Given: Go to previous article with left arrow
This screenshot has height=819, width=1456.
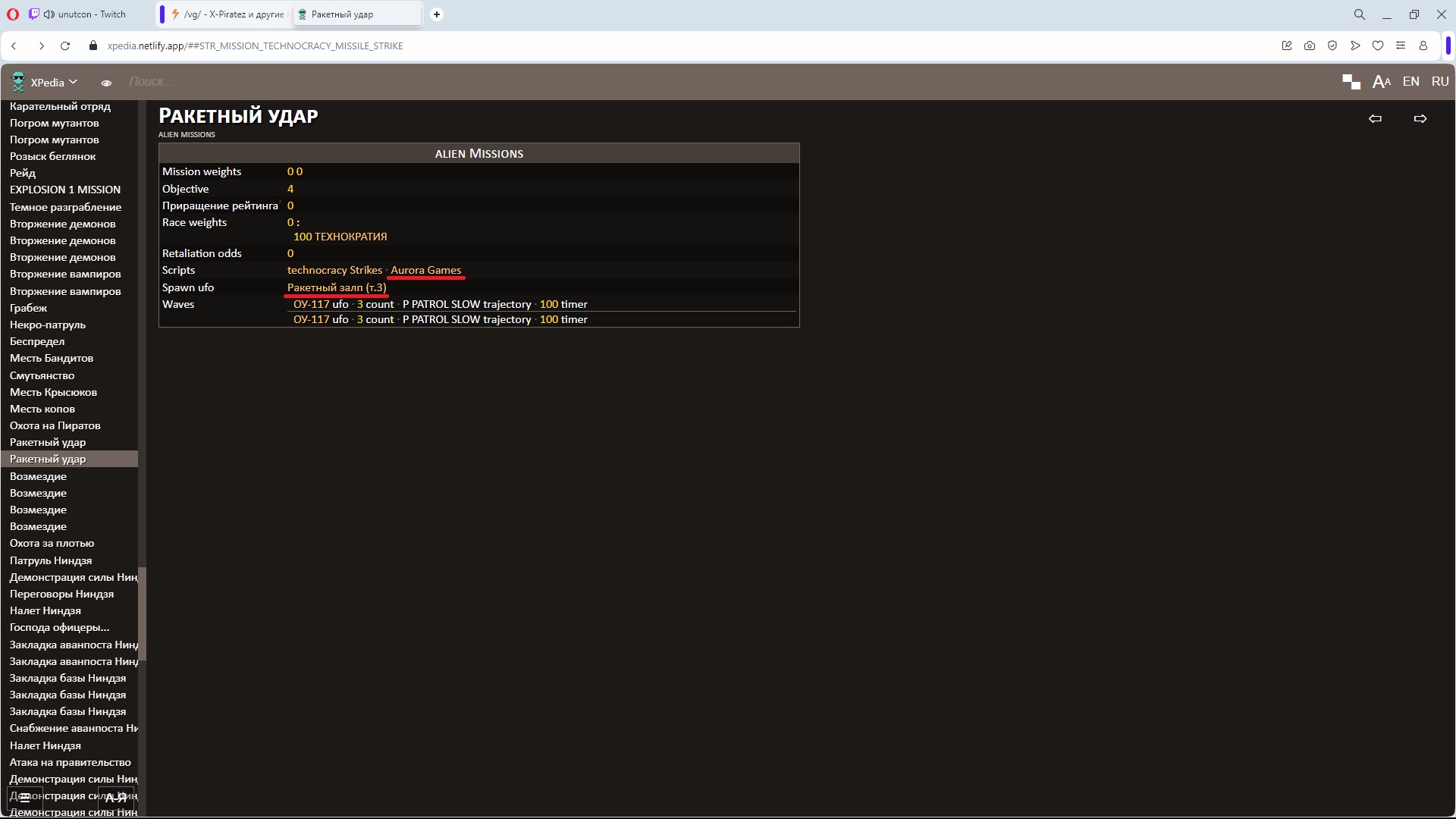Looking at the screenshot, I should 1375,118.
